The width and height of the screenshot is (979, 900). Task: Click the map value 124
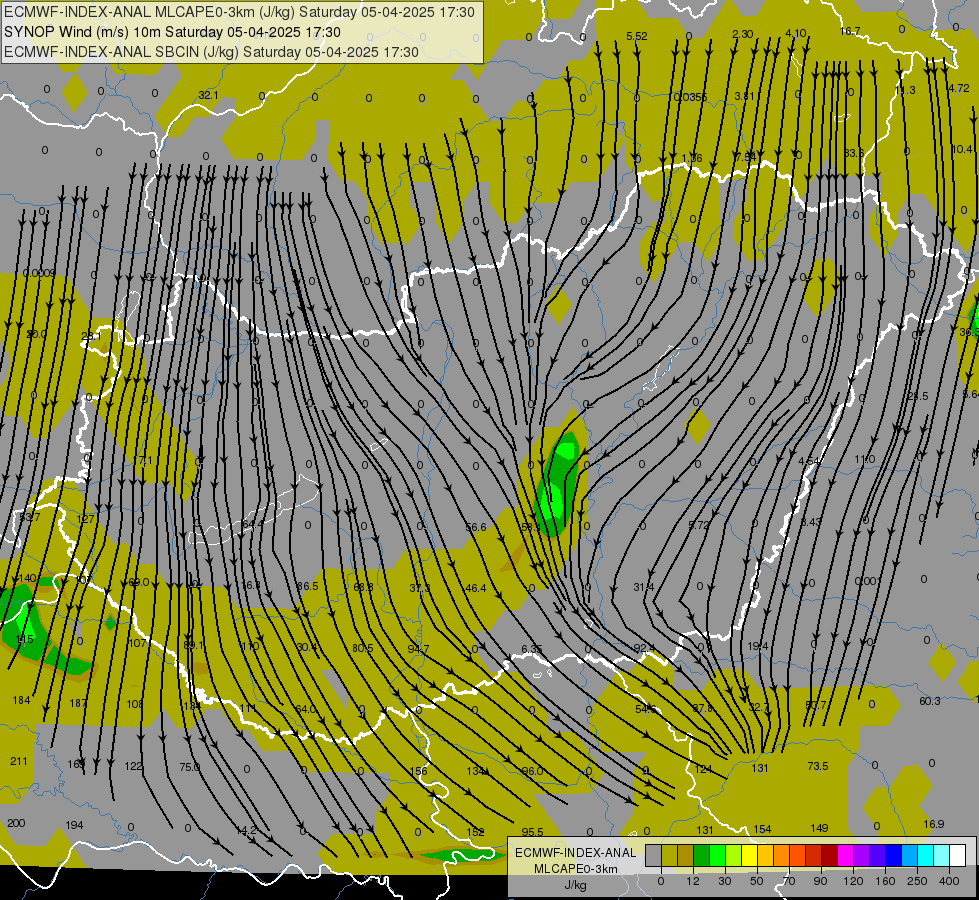[704, 769]
